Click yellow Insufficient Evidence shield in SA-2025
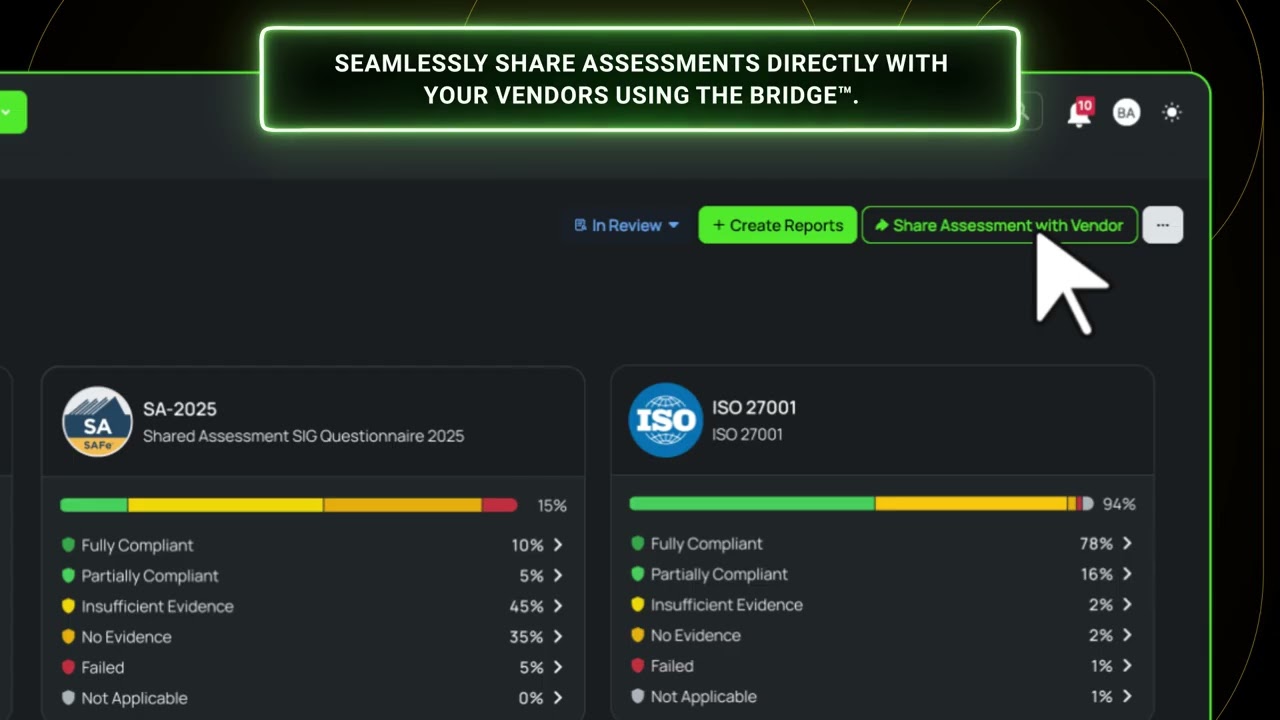Image resolution: width=1280 pixels, height=720 pixels. pos(69,606)
